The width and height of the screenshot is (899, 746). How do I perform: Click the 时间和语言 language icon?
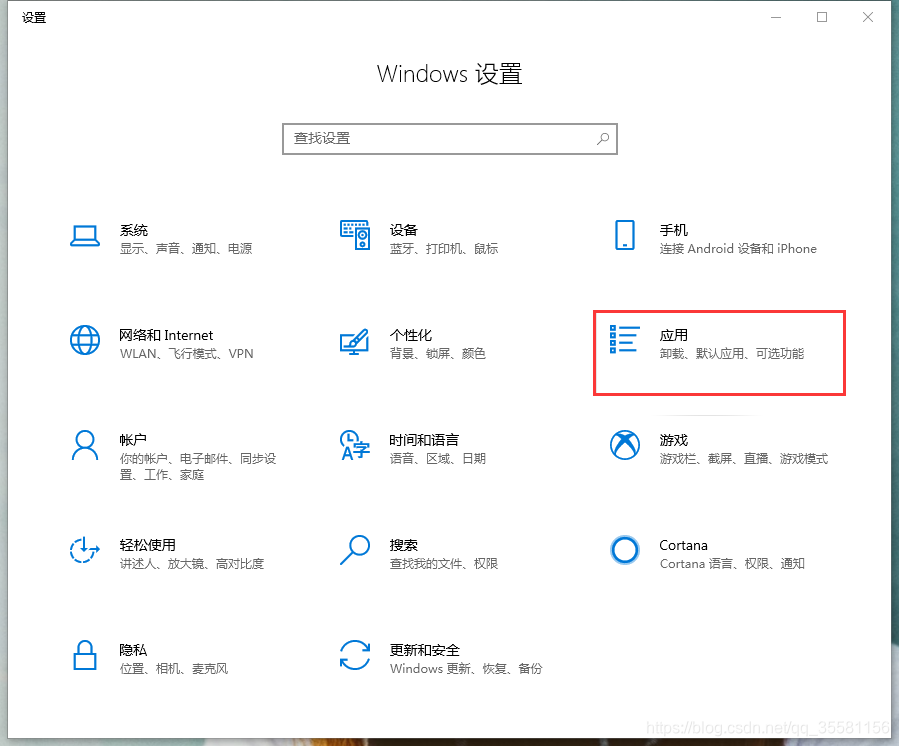355,446
